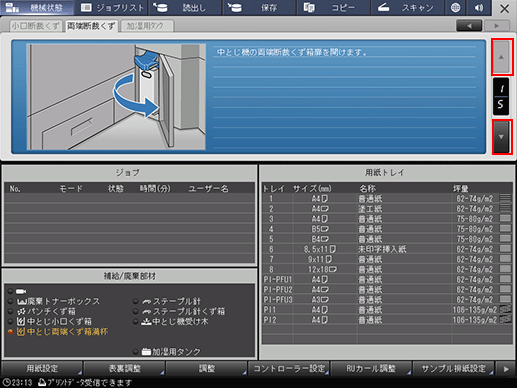Image resolution: width=517 pixels, height=388 pixels.
Task: Click the printer data status icon
Action: 41,382
